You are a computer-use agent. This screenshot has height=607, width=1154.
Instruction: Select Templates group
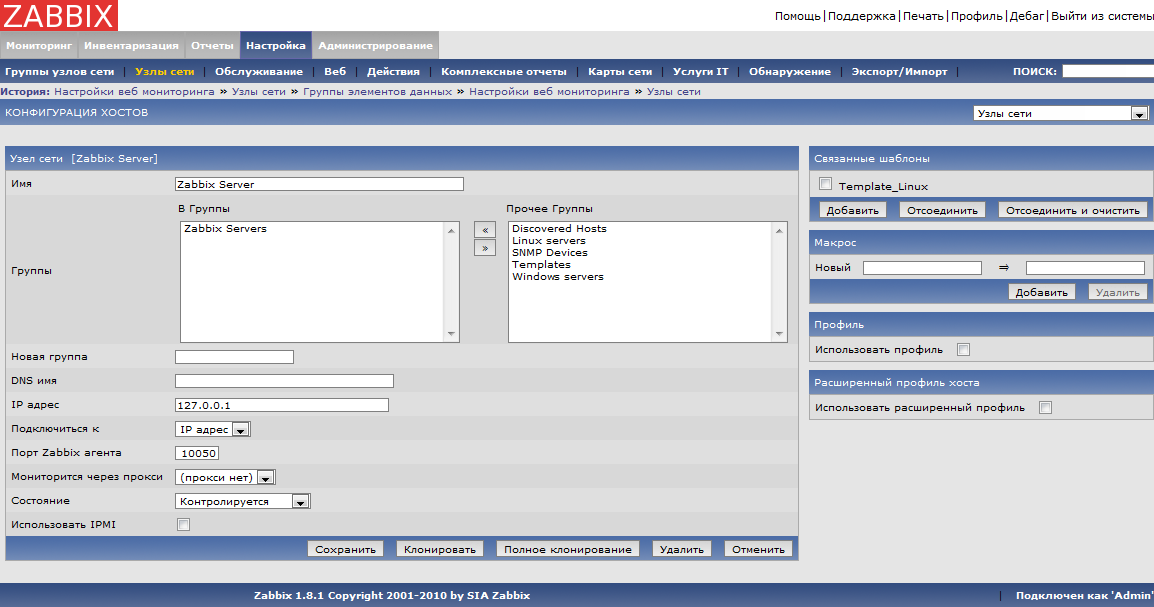coord(542,265)
